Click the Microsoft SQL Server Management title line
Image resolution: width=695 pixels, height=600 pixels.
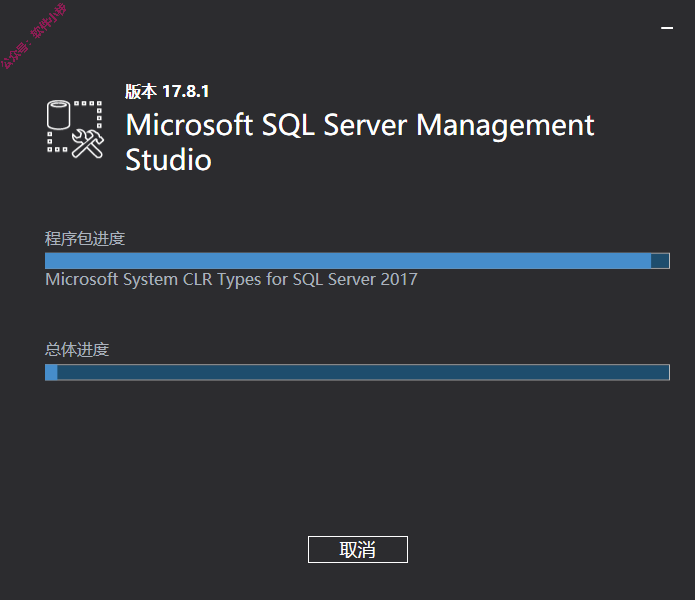[360, 125]
